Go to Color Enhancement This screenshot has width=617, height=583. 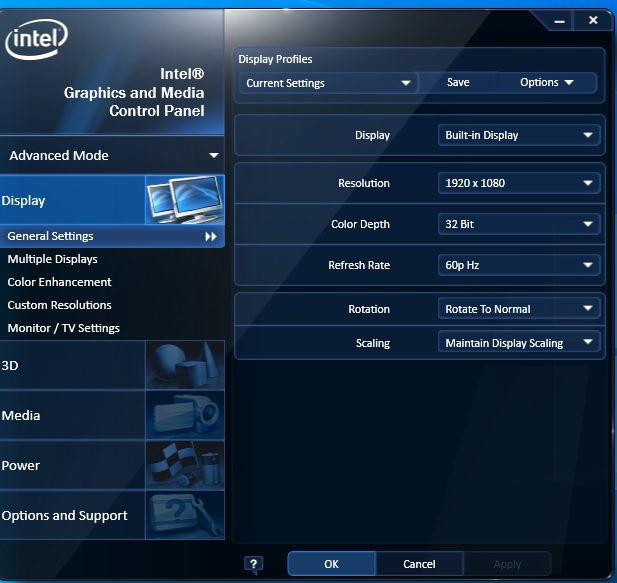click(59, 282)
